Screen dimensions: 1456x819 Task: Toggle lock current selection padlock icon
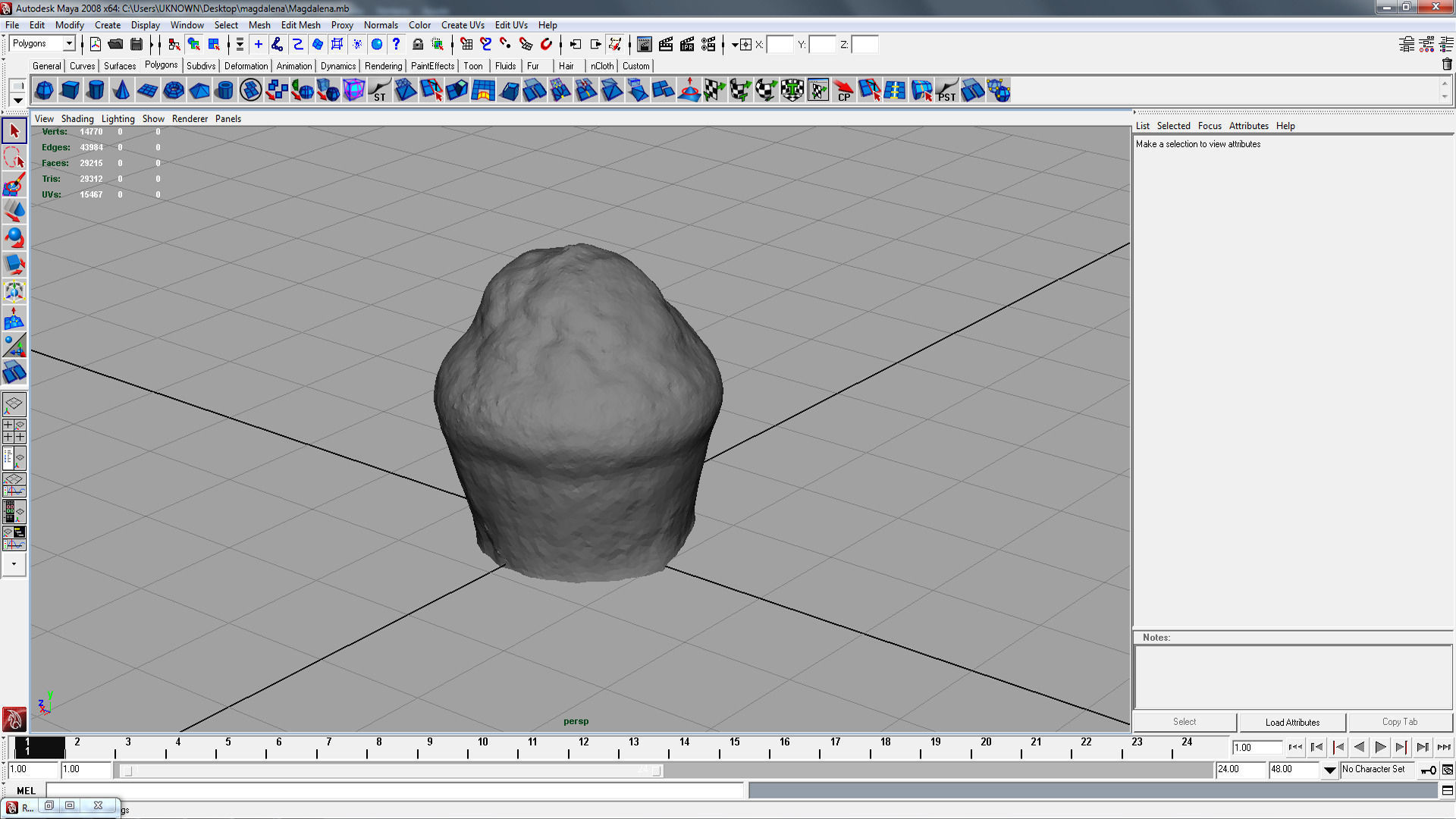[417, 44]
